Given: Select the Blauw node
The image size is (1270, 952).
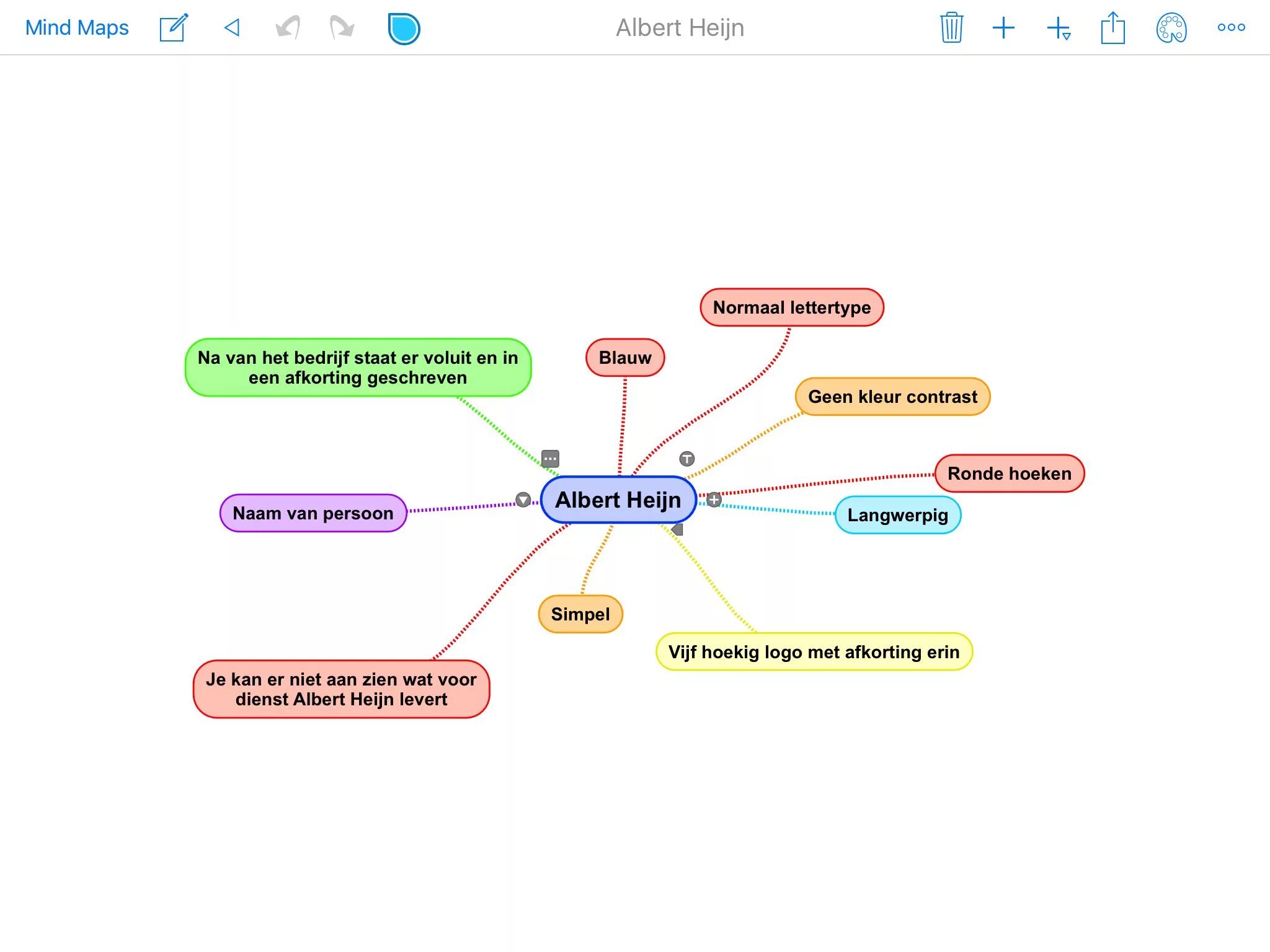Looking at the screenshot, I should pyautogui.click(x=624, y=358).
